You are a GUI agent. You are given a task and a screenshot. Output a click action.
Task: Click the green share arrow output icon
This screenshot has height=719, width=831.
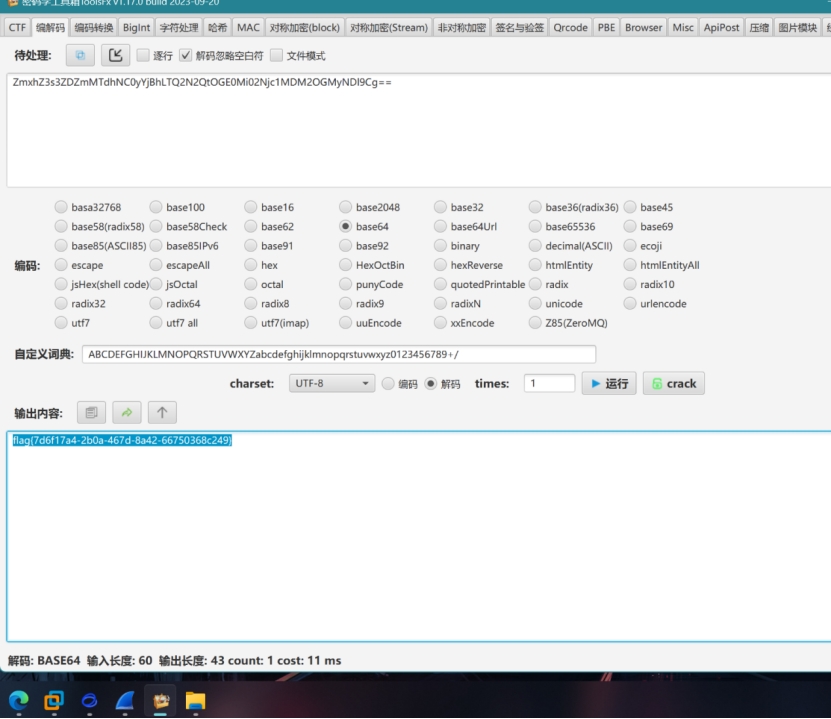(126, 412)
